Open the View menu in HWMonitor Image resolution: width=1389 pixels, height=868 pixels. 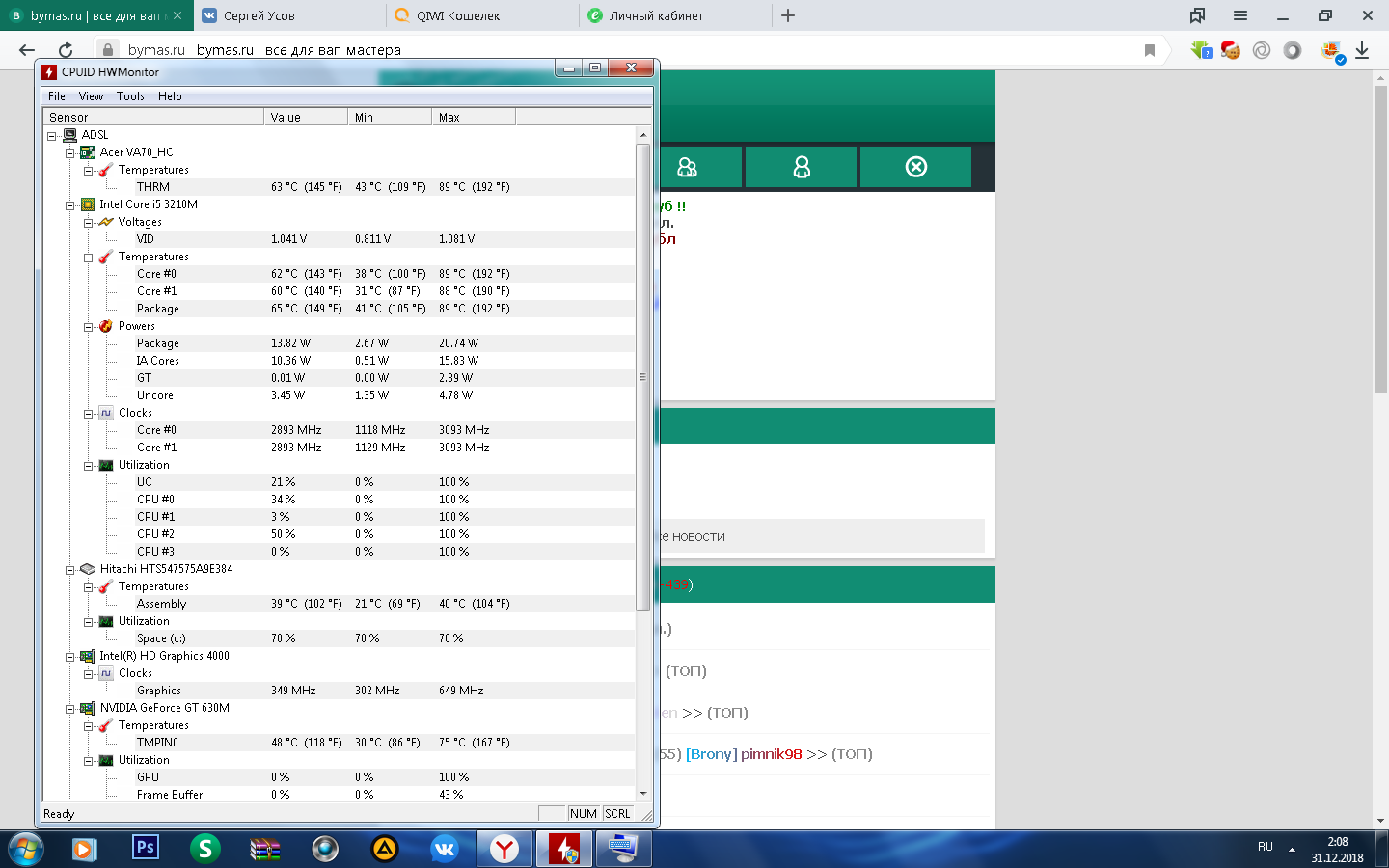[91, 96]
